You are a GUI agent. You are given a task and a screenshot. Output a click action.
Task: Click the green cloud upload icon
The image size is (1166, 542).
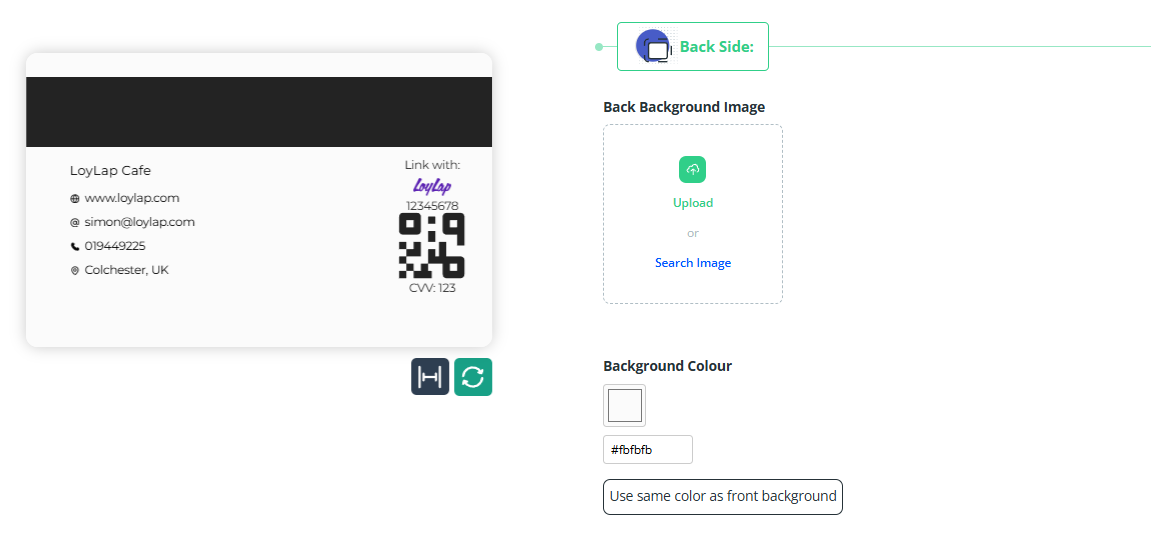(x=692, y=170)
